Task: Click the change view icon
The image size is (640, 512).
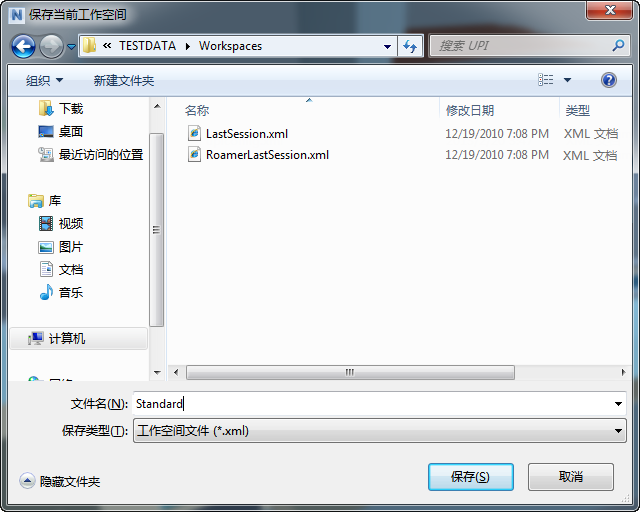Action: coord(546,80)
